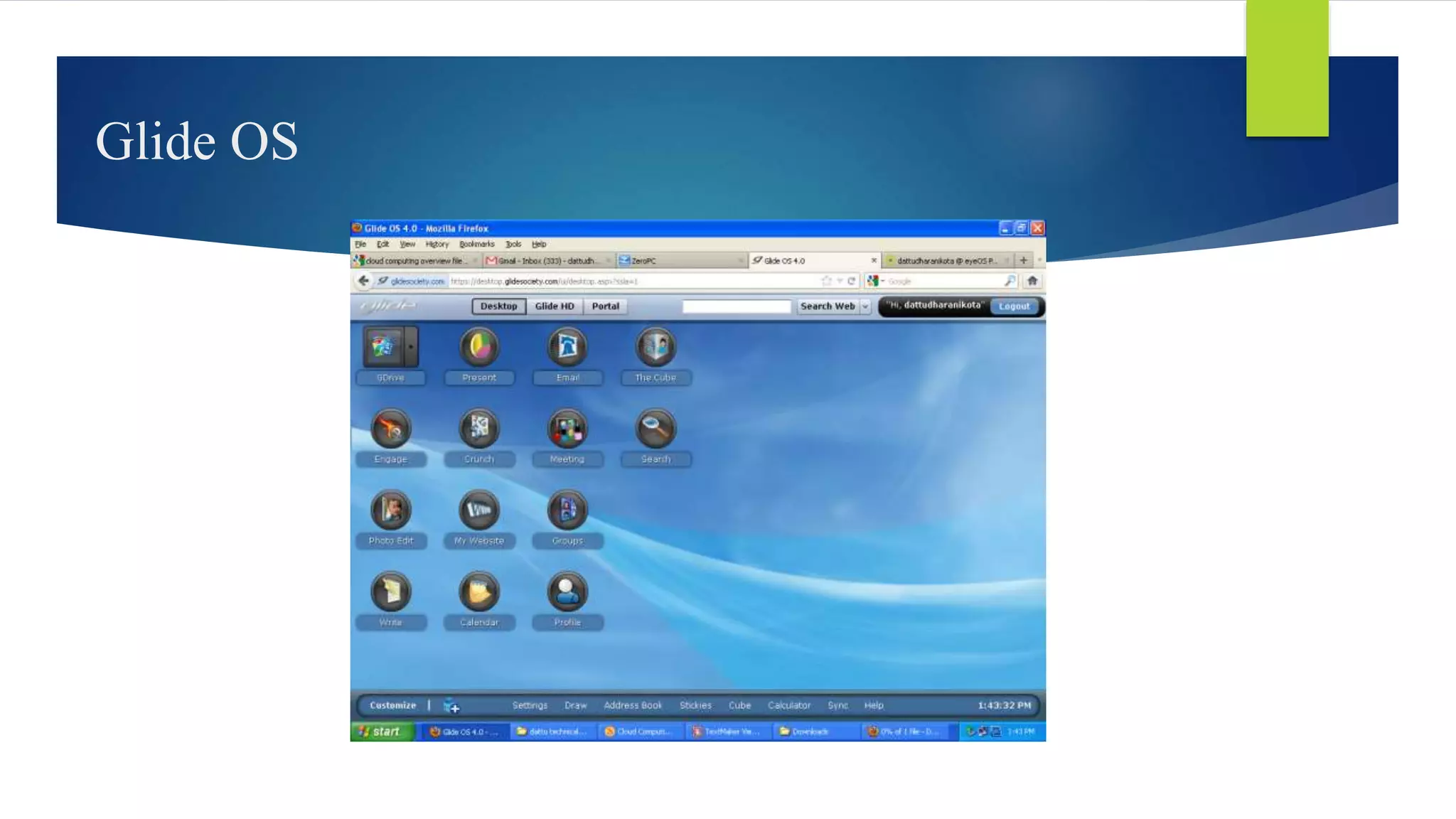Click the Glide search text field
Image resolution: width=1456 pixels, height=819 pixels.
pyautogui.click(x=737, y=306)
